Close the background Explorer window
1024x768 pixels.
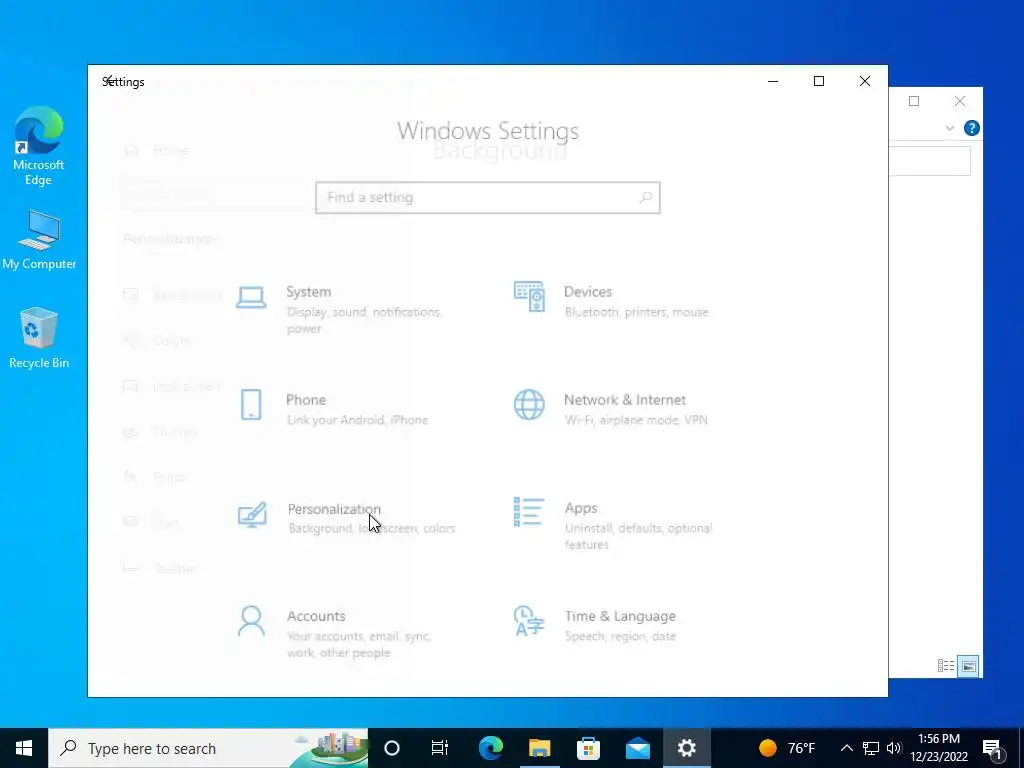(x=959, y=101)
